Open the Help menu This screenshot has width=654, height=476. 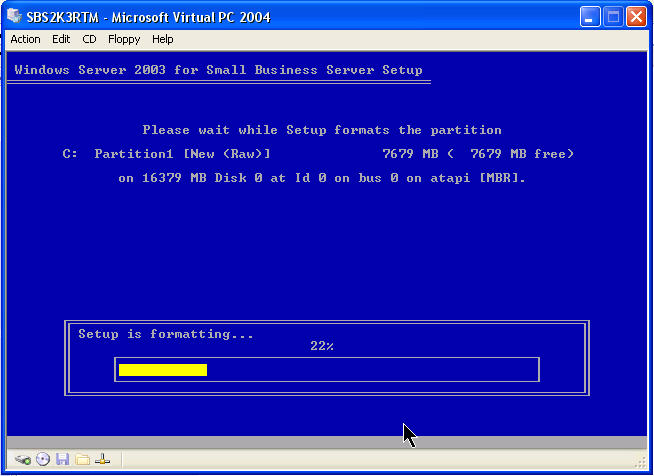click(162, 39)
